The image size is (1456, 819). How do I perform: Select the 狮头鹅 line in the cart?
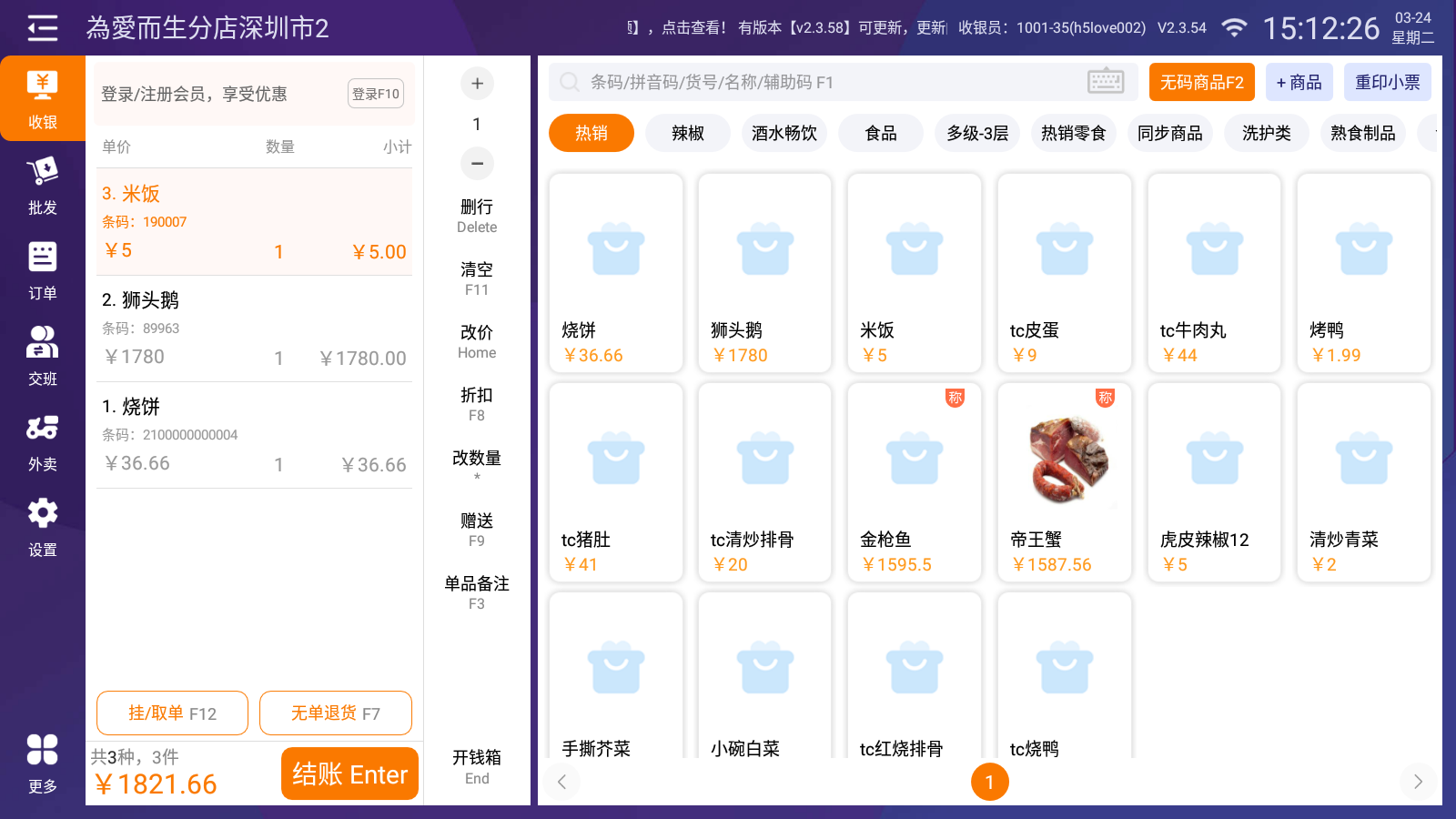pyautogui.click(x=254, y=329)
